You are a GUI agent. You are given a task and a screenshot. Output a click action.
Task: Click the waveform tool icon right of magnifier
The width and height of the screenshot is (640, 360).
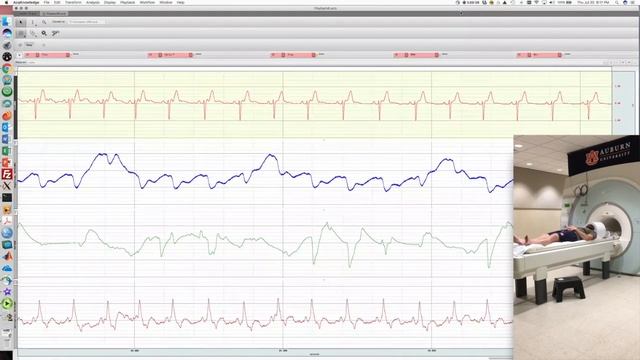[56, 33]
